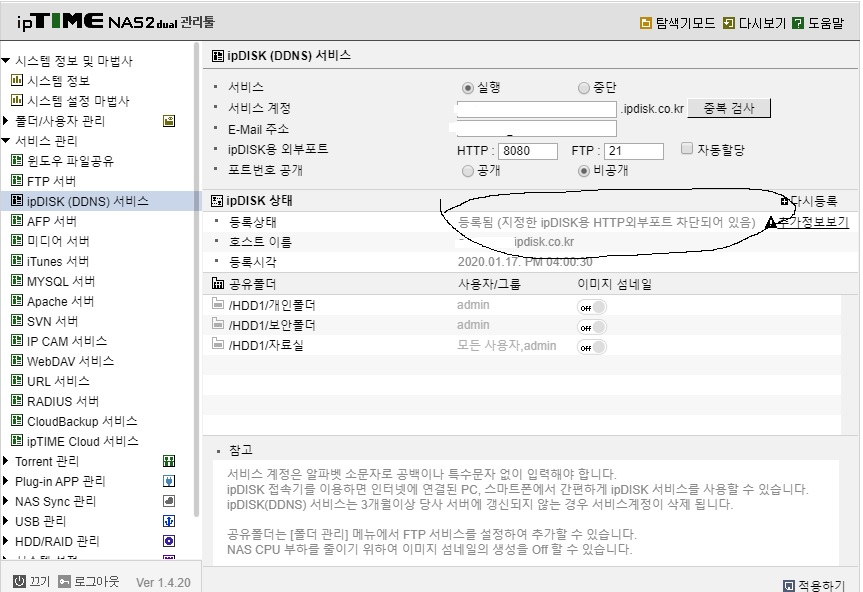Click the 탐색기모드 icon in header
The height and width of the screenshot is (592, 863).
(x=646, y=23)
